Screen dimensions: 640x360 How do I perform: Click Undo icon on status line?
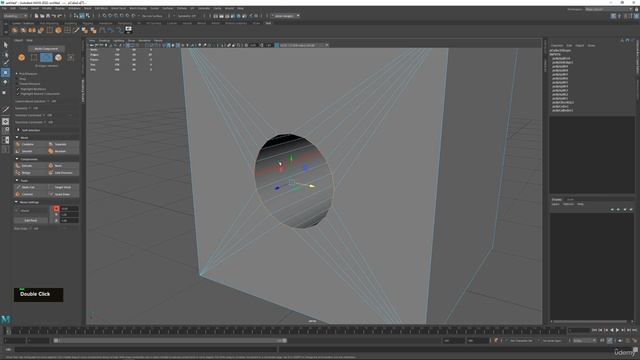point(53,16)
